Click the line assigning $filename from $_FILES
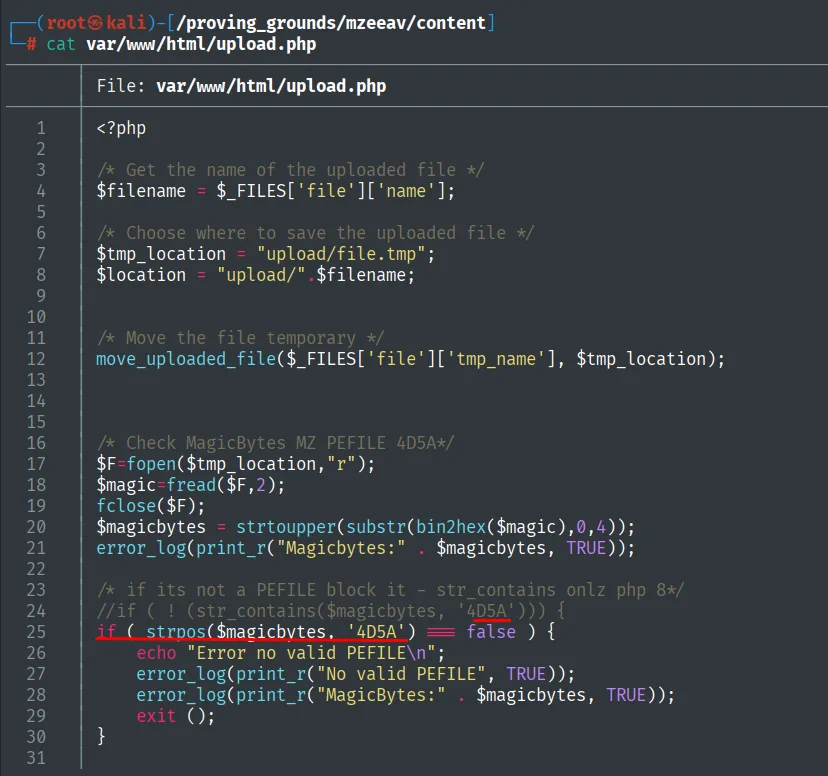Image resolution: width=828 pixels, height=776 pixels. (x=276, y=191)
